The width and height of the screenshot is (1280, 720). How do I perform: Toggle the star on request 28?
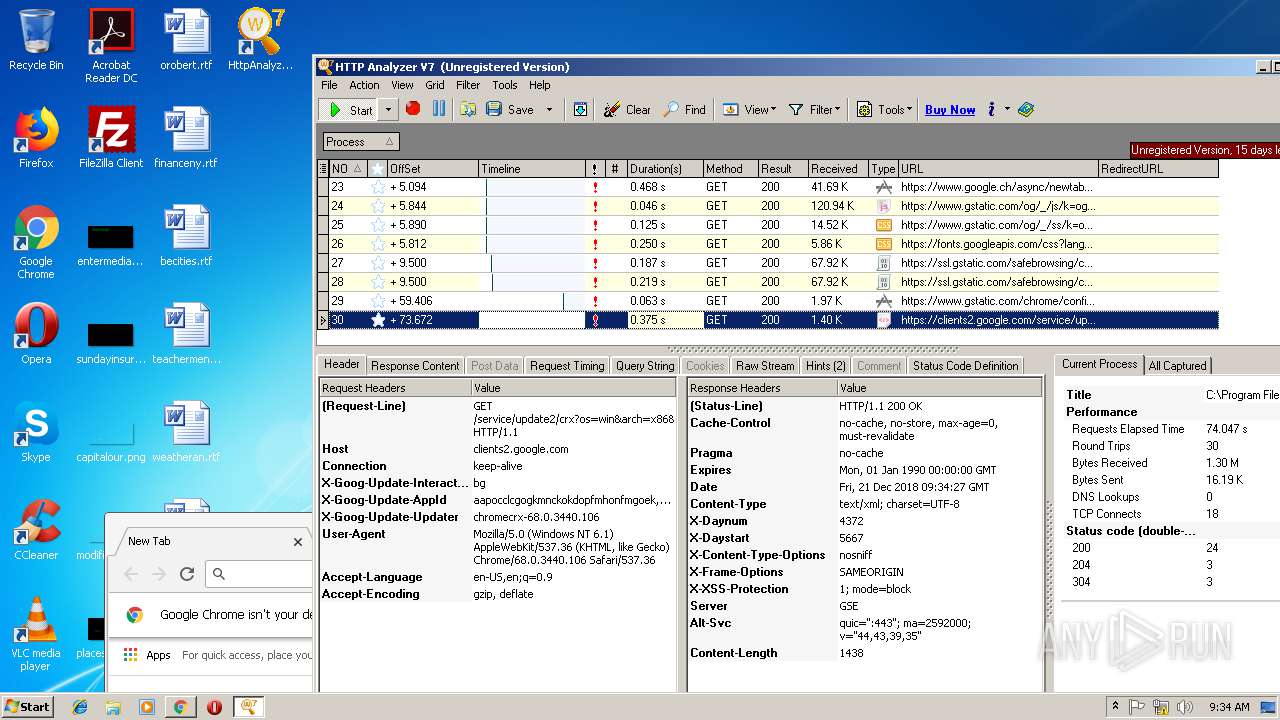point(378,282)
